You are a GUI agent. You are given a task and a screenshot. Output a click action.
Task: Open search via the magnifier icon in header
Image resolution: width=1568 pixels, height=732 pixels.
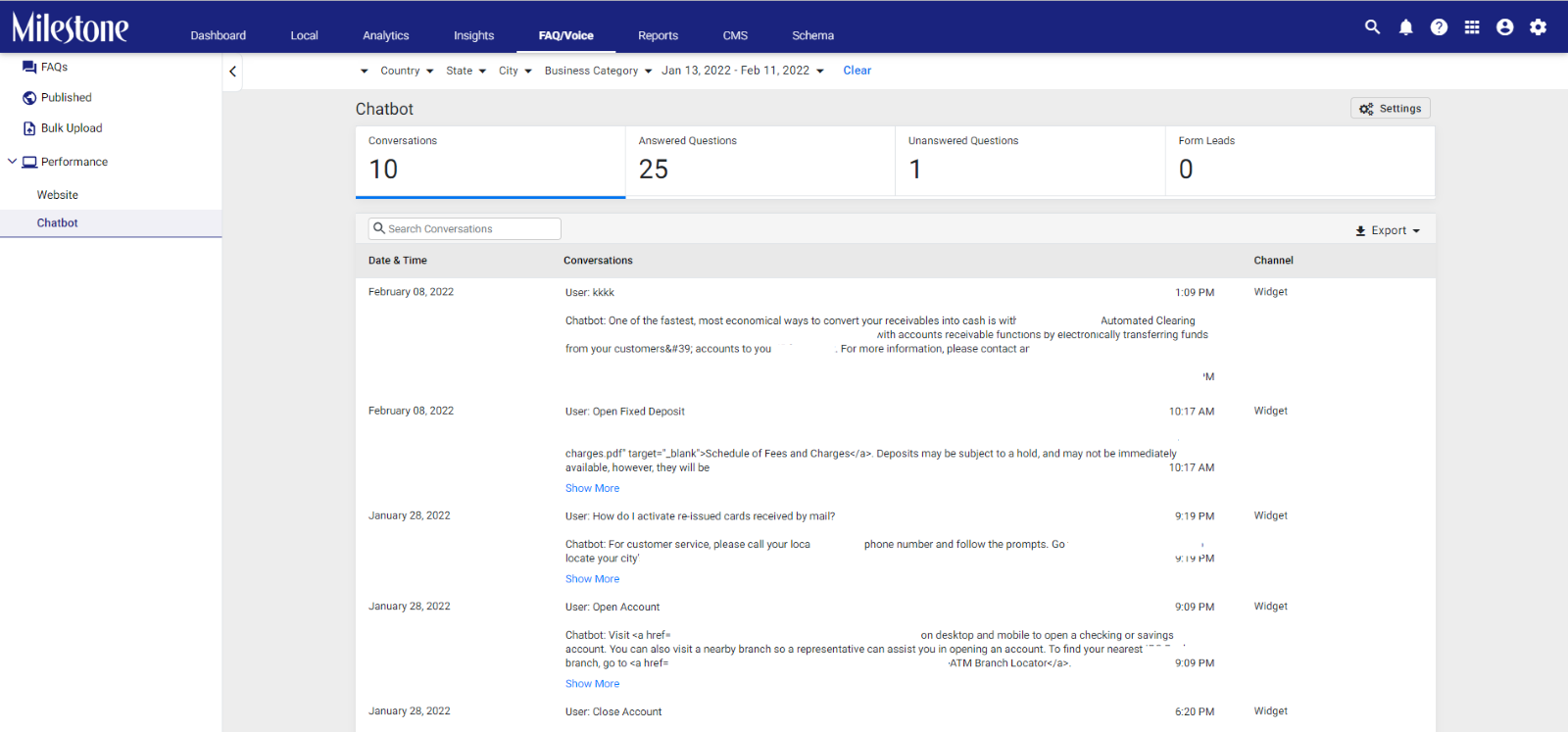click(1372, 27)
